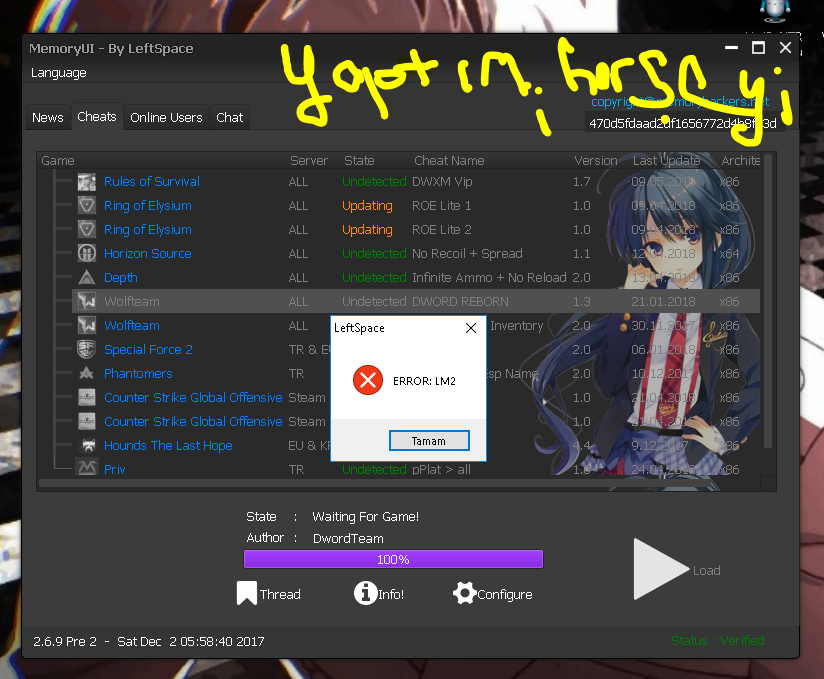Maximize the MemoryUI window
824x679 pixels.
[758, 48]
